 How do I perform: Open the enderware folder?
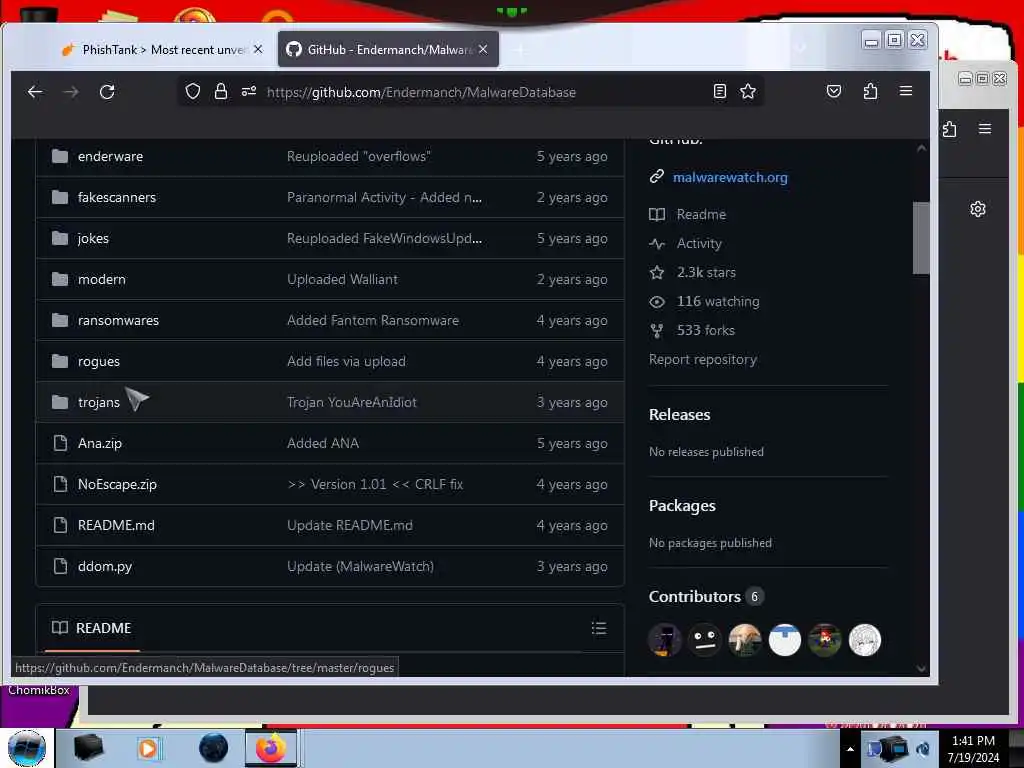point(110,156)
